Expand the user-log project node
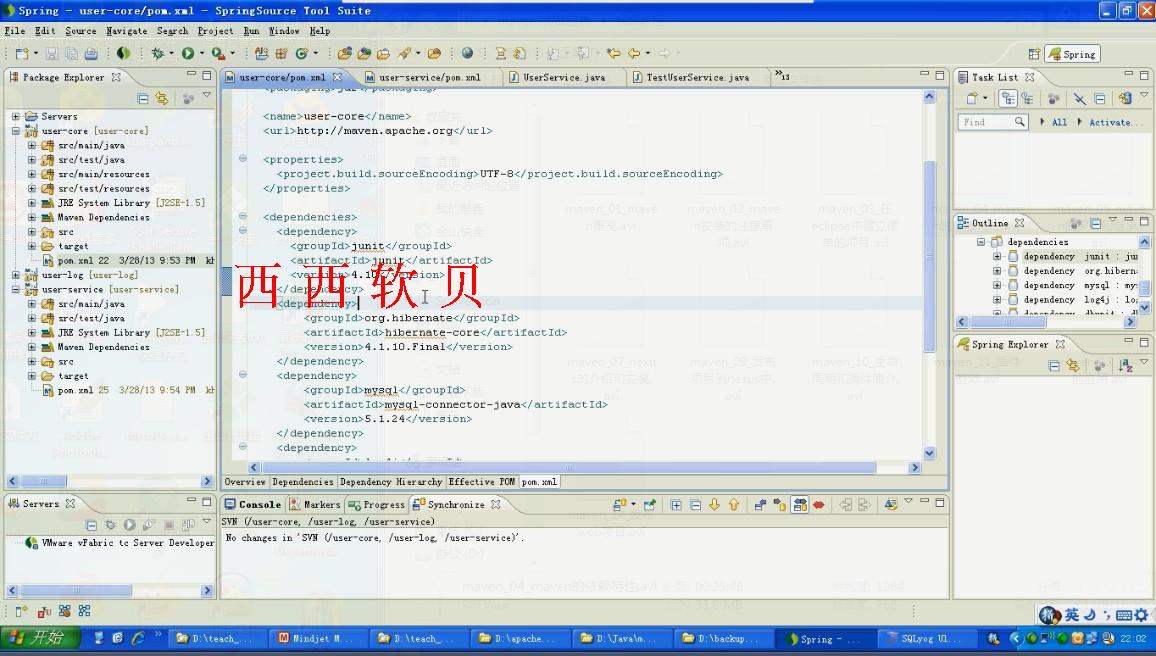The width and height of the screenshot is (1156, 656). tap(15, 275)
